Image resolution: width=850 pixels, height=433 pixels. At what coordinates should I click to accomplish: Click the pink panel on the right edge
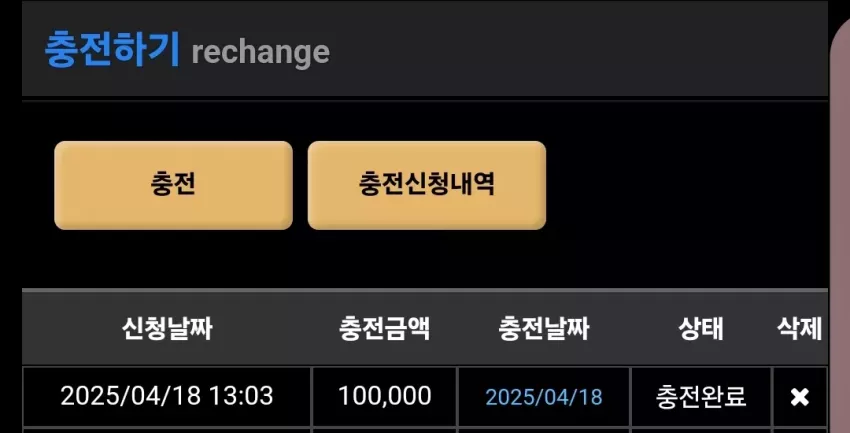point(840,228)
